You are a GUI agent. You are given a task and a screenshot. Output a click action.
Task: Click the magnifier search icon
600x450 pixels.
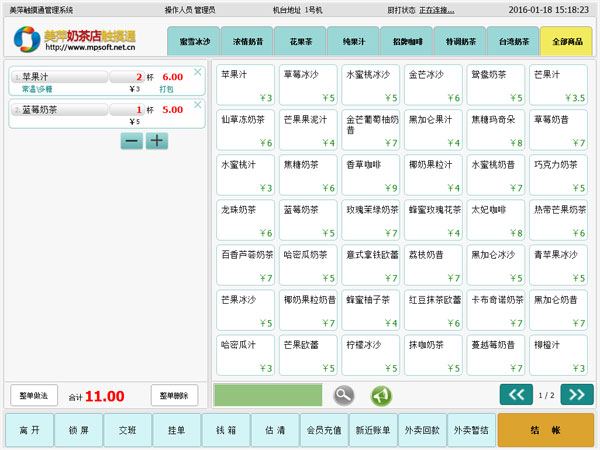click(x=344, y=395)
